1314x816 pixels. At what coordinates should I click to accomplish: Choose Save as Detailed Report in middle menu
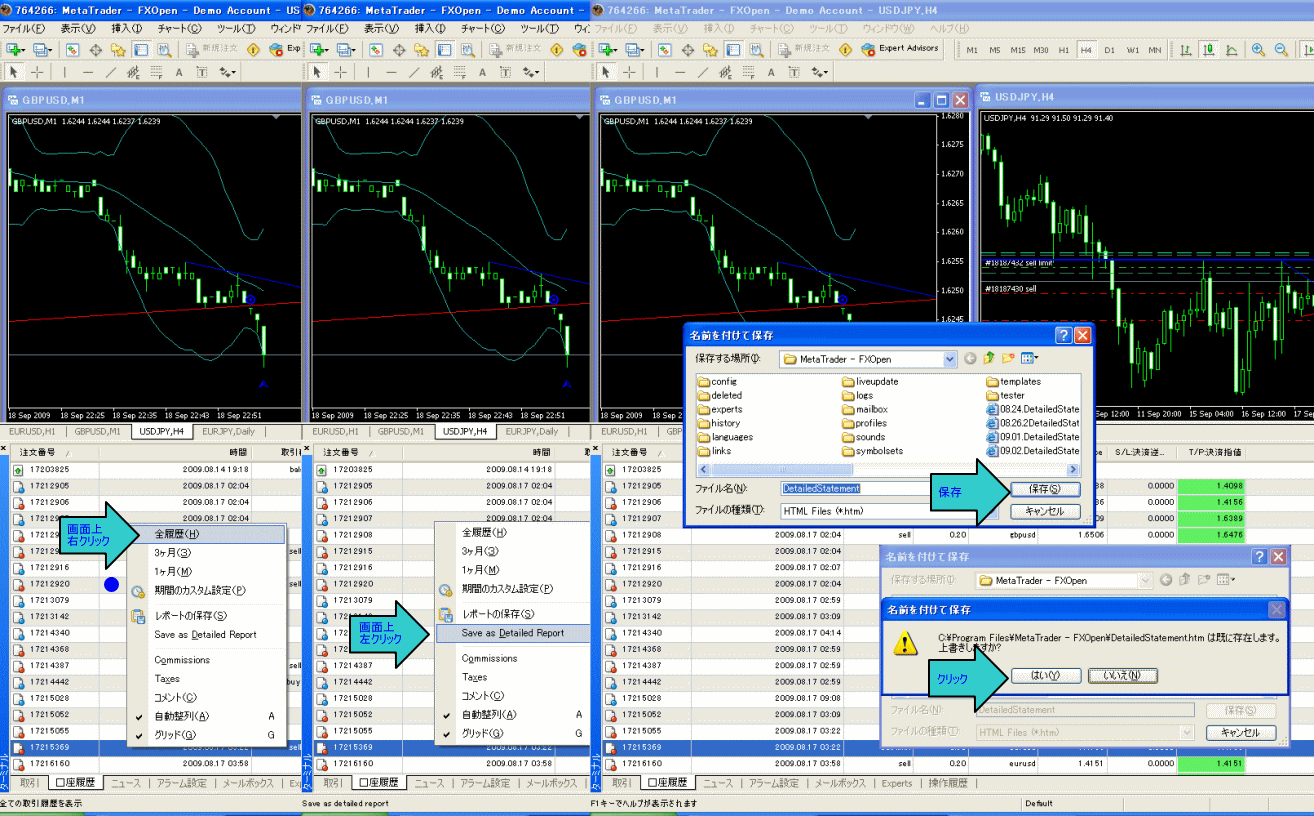click(x=514, y=633)
